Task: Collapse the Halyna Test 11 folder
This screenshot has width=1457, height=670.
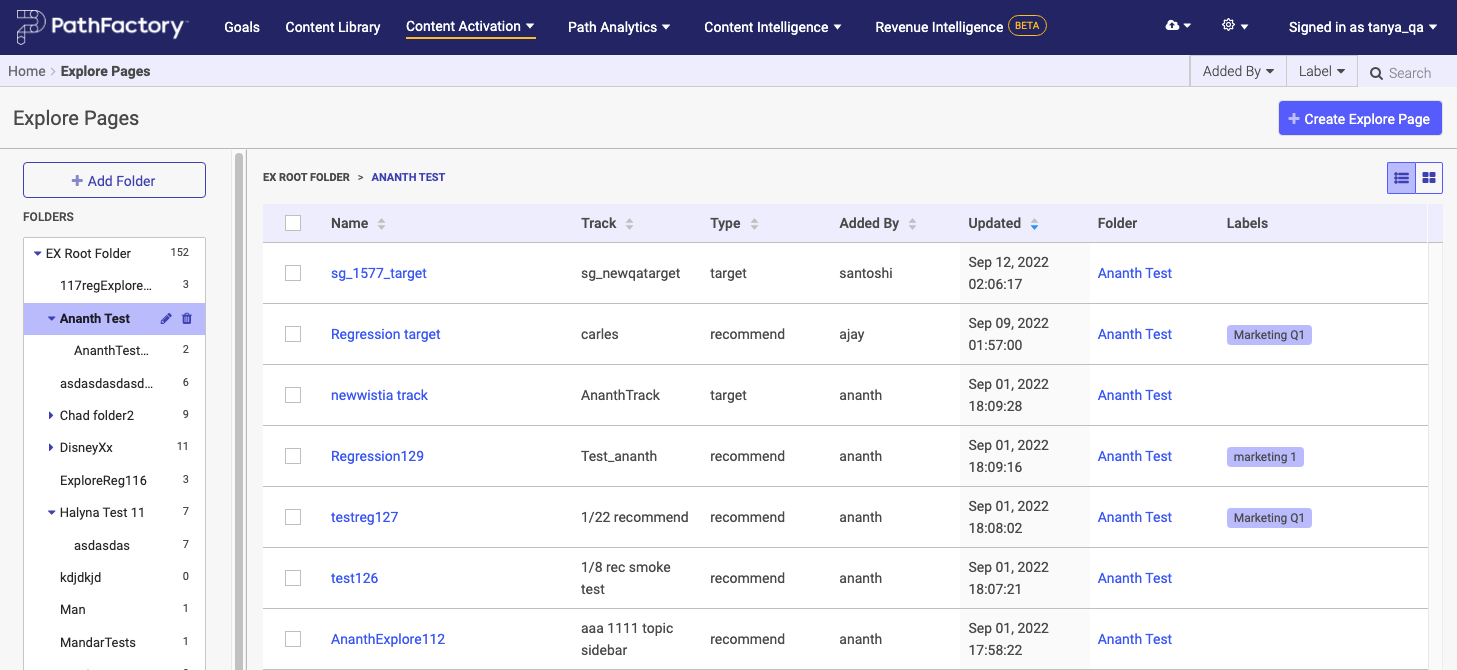Action: pos(51,513)
